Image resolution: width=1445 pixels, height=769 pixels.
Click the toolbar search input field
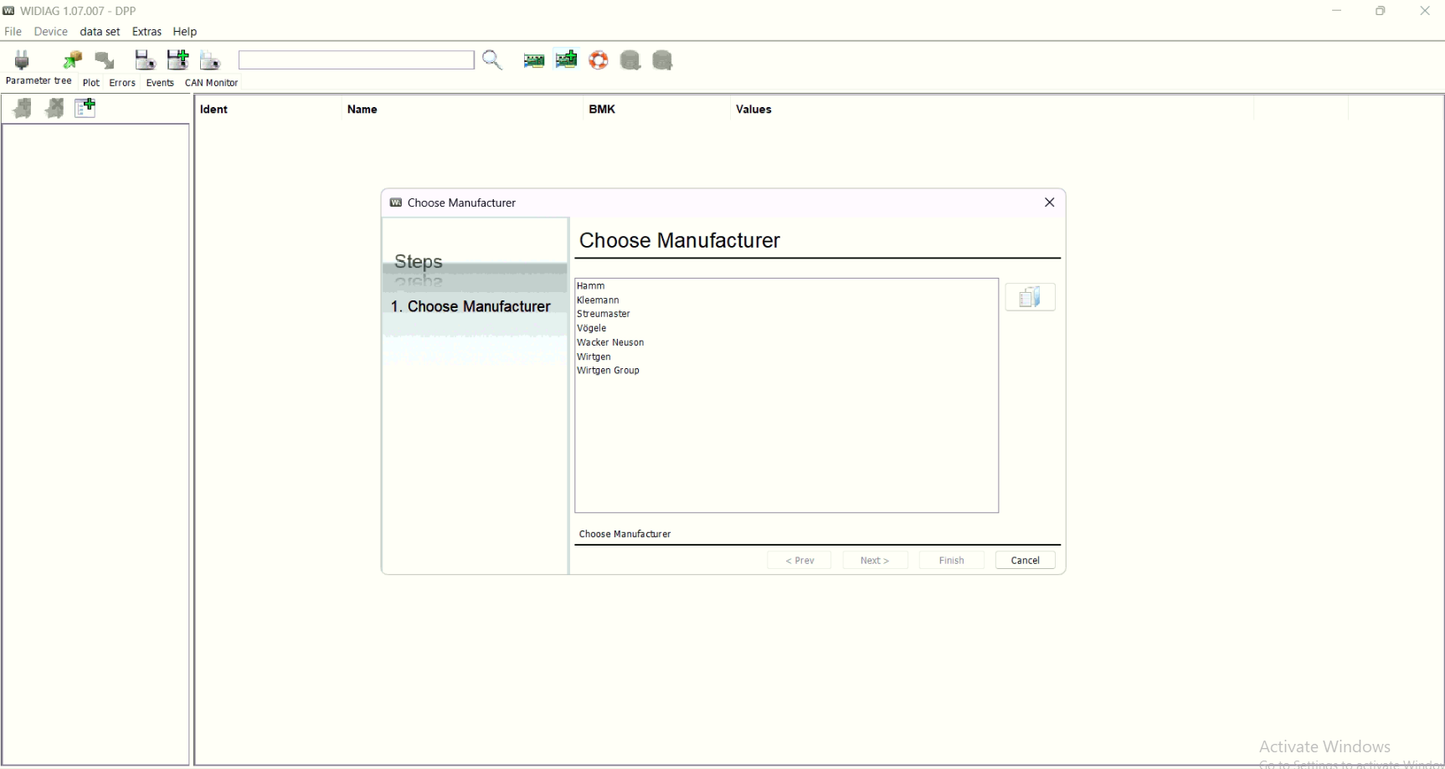point(356,60)
